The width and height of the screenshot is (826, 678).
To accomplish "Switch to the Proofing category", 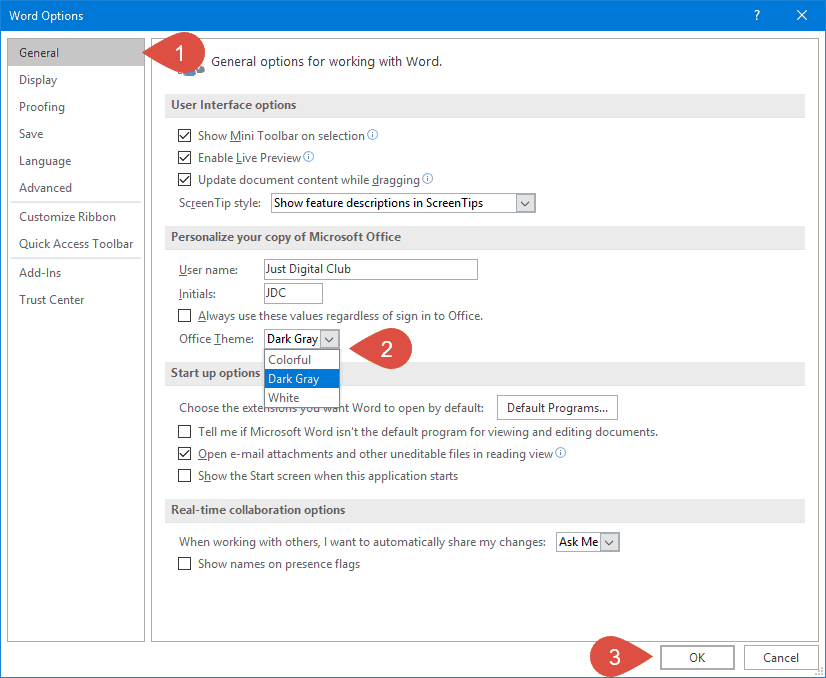I will pyautogui.click(x=76, y=107).
